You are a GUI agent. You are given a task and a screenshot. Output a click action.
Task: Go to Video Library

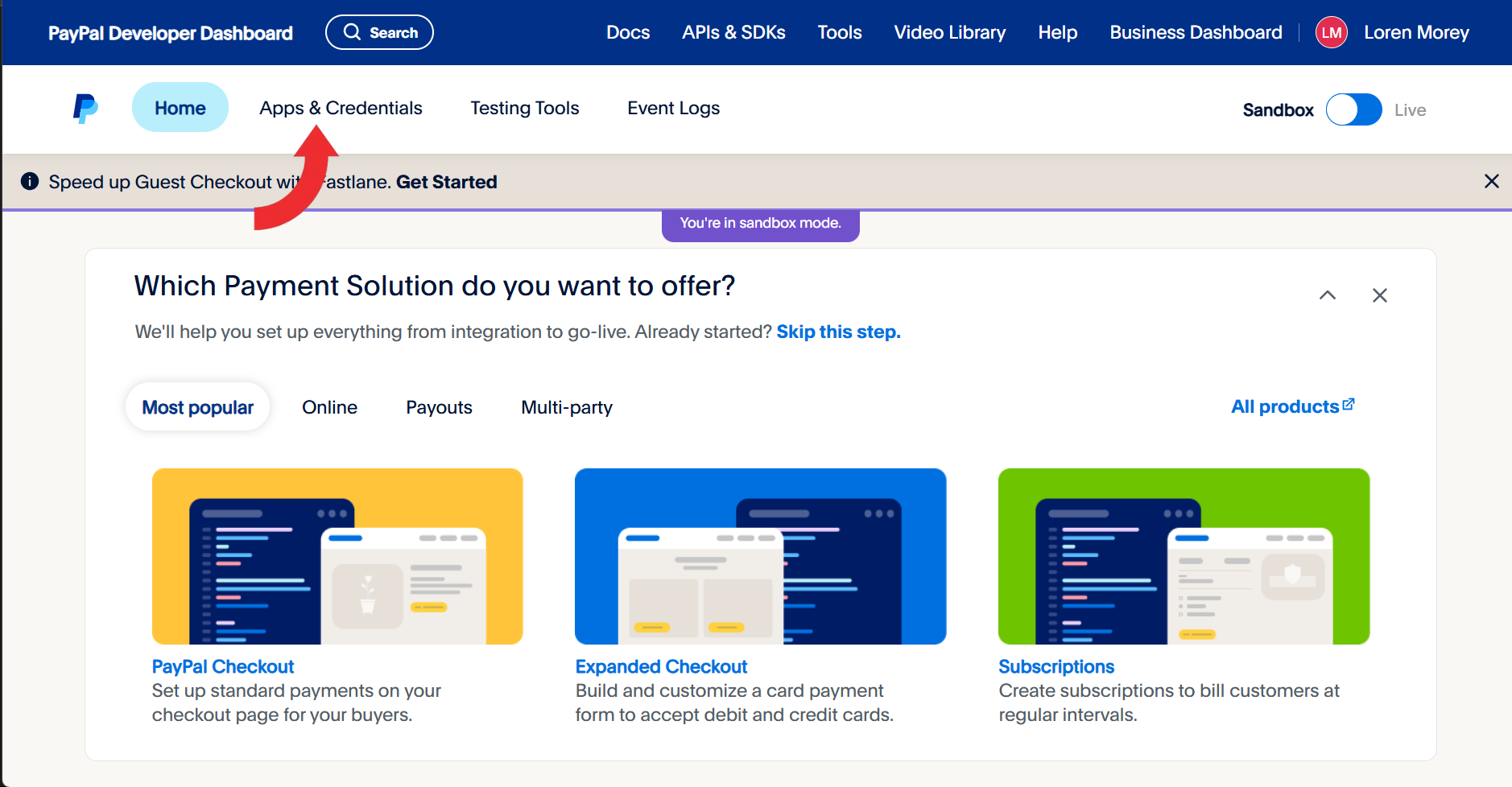950,32
